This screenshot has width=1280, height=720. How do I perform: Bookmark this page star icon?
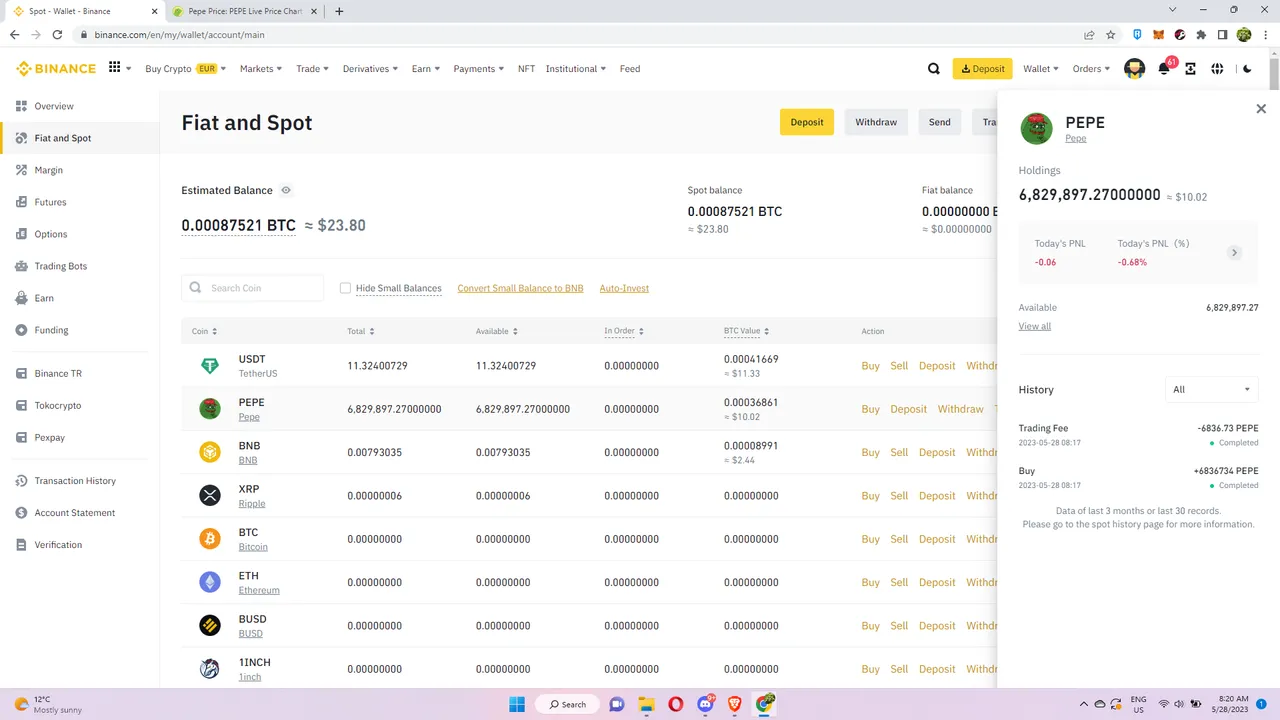point(1111,34)
